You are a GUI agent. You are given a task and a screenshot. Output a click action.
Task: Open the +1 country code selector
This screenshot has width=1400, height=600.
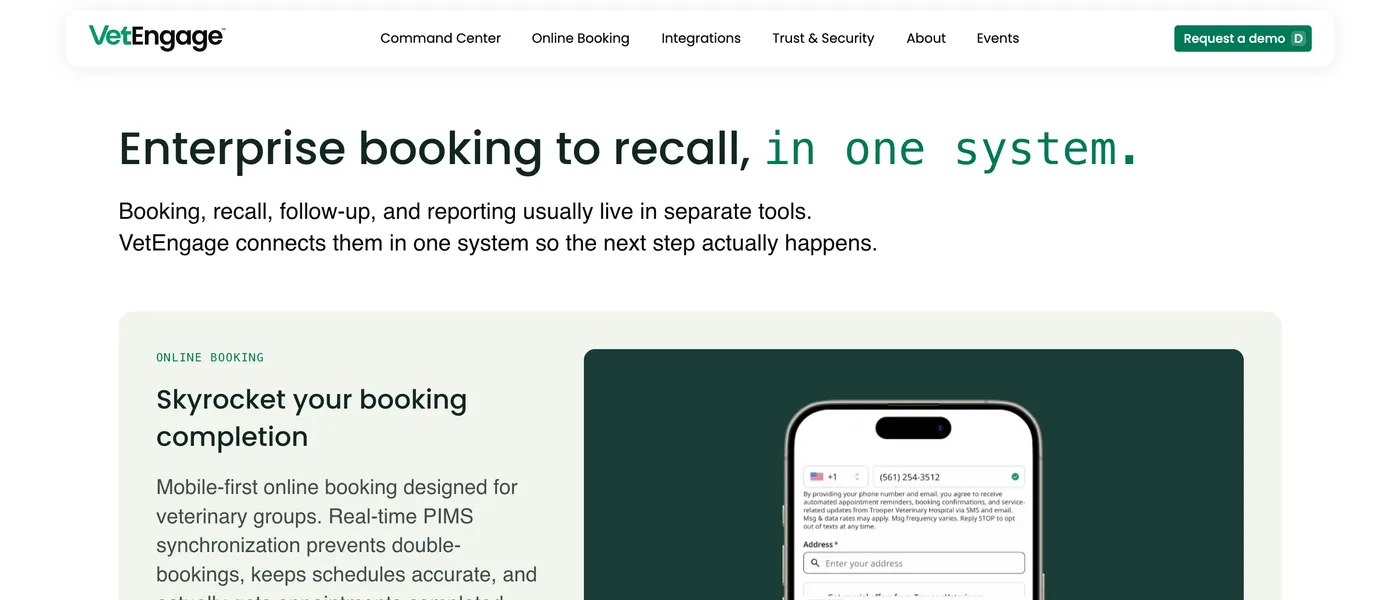[835, 477]
